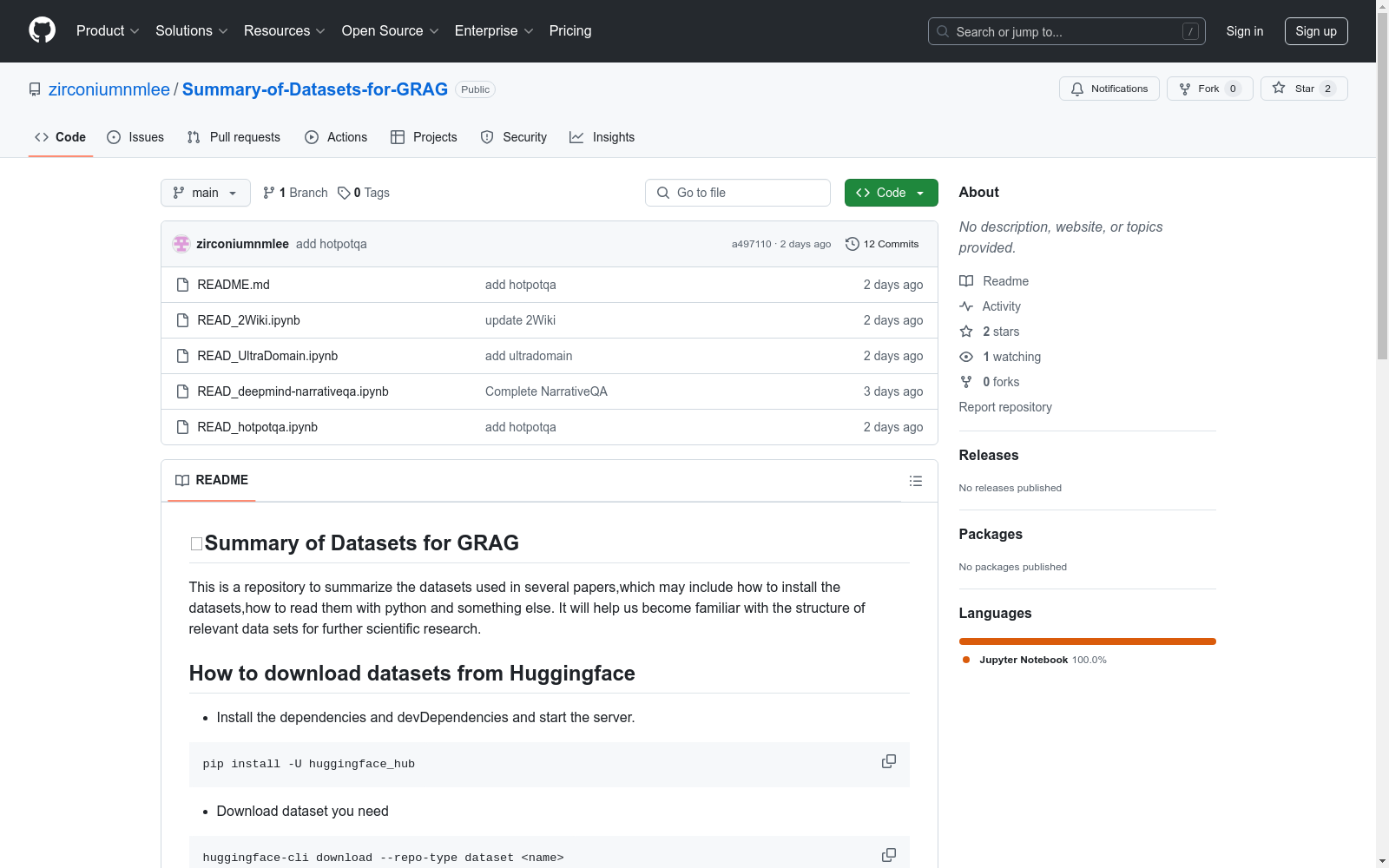The image size is (1389, 868).
Task: Click the READ_UltraDomain.ipynb file icon
Action: (x=182, y=356)
